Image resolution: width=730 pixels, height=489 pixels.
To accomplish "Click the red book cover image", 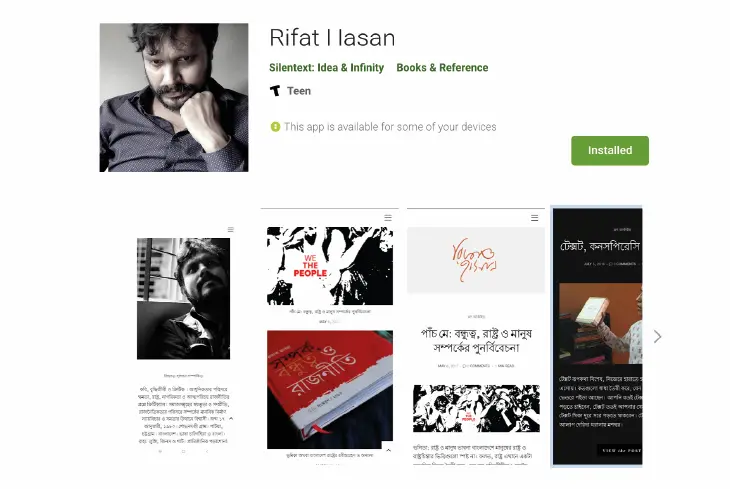I will point(330,390).
